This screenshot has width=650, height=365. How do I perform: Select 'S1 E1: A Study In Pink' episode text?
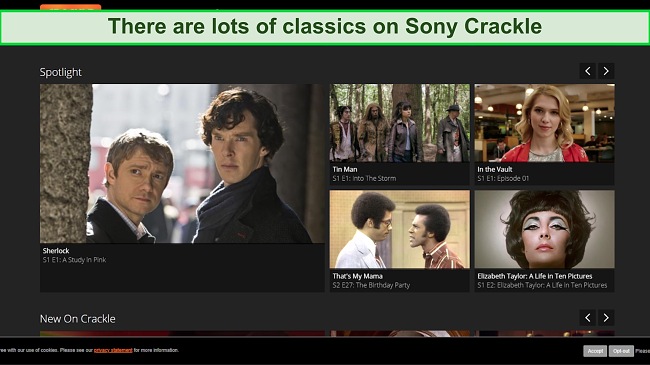point(74,260)
